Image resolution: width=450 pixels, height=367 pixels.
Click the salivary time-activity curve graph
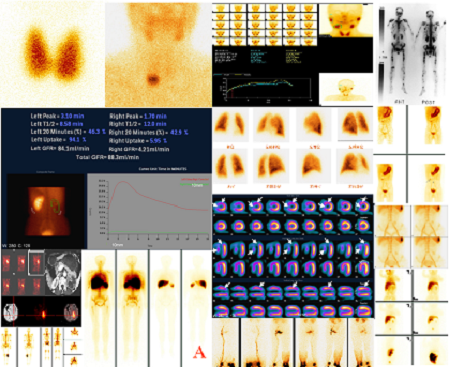[x=263, y=88]
